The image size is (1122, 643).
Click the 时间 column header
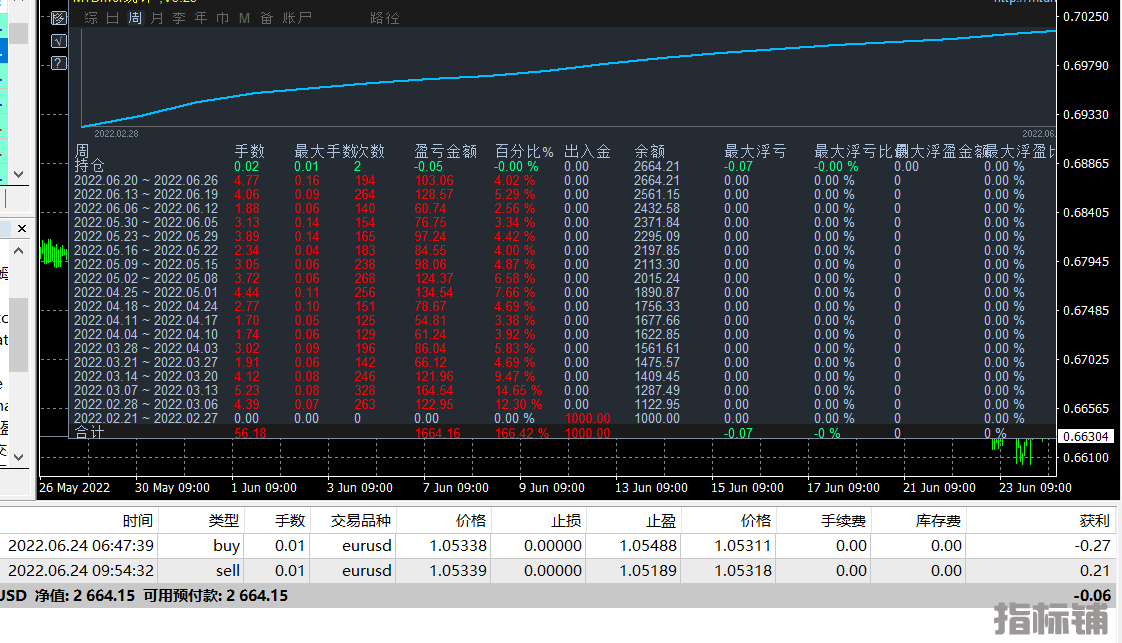coord(137,521)
